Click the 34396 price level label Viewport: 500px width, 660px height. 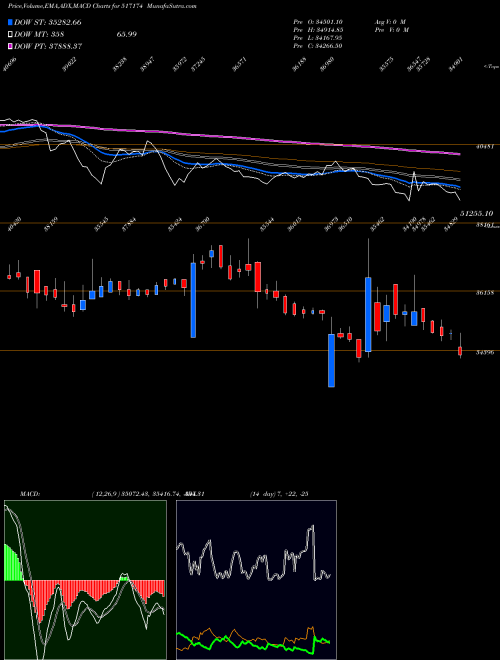(485, 353)
